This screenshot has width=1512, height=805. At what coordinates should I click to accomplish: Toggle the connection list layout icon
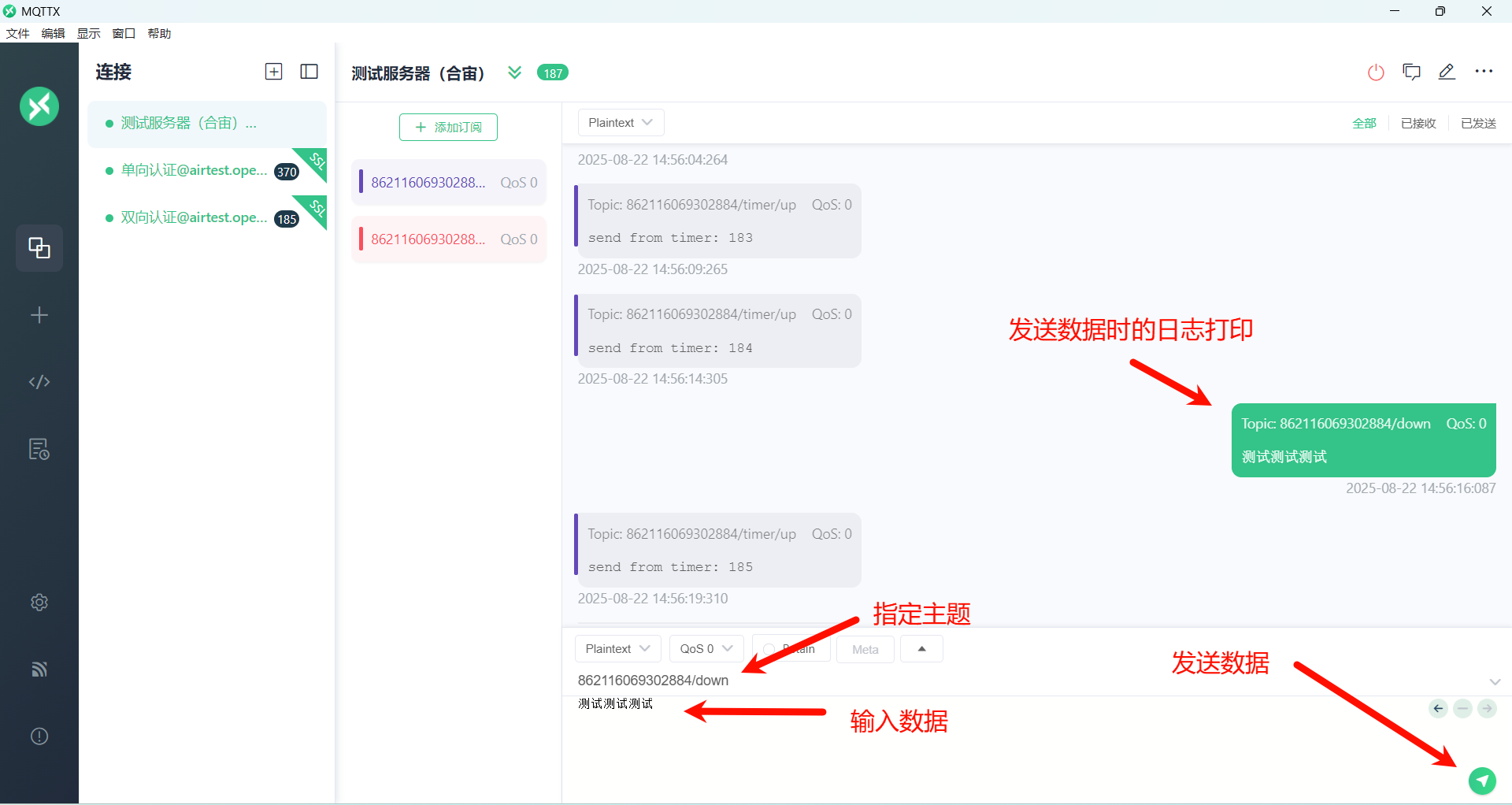click(x=309, y=72)
